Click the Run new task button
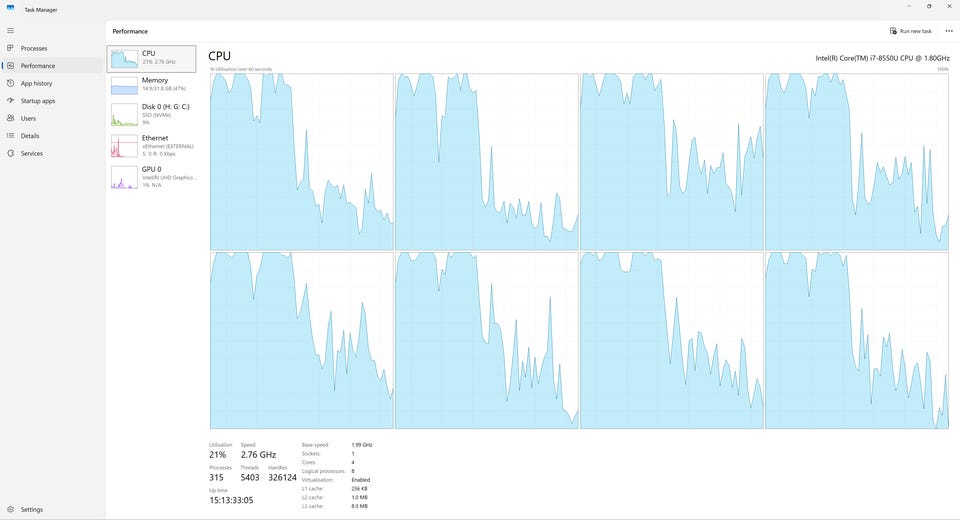Viewport: 960px width, 520px height. [910, 31]
